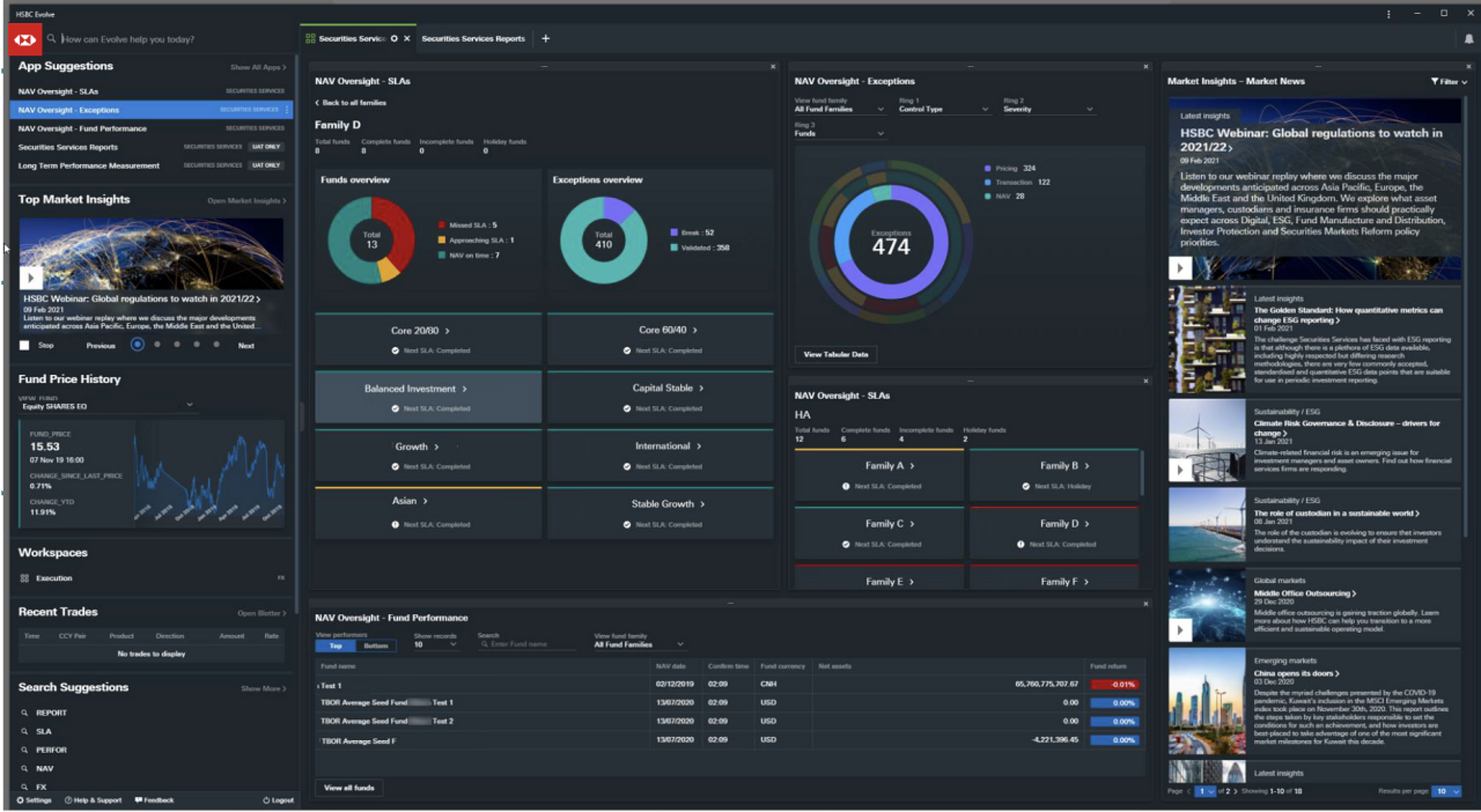Open the Control Type Ring 1 dropdown
Image resolution: width=1481 pixels, height=812 pixels.
(x=943, y=109)
